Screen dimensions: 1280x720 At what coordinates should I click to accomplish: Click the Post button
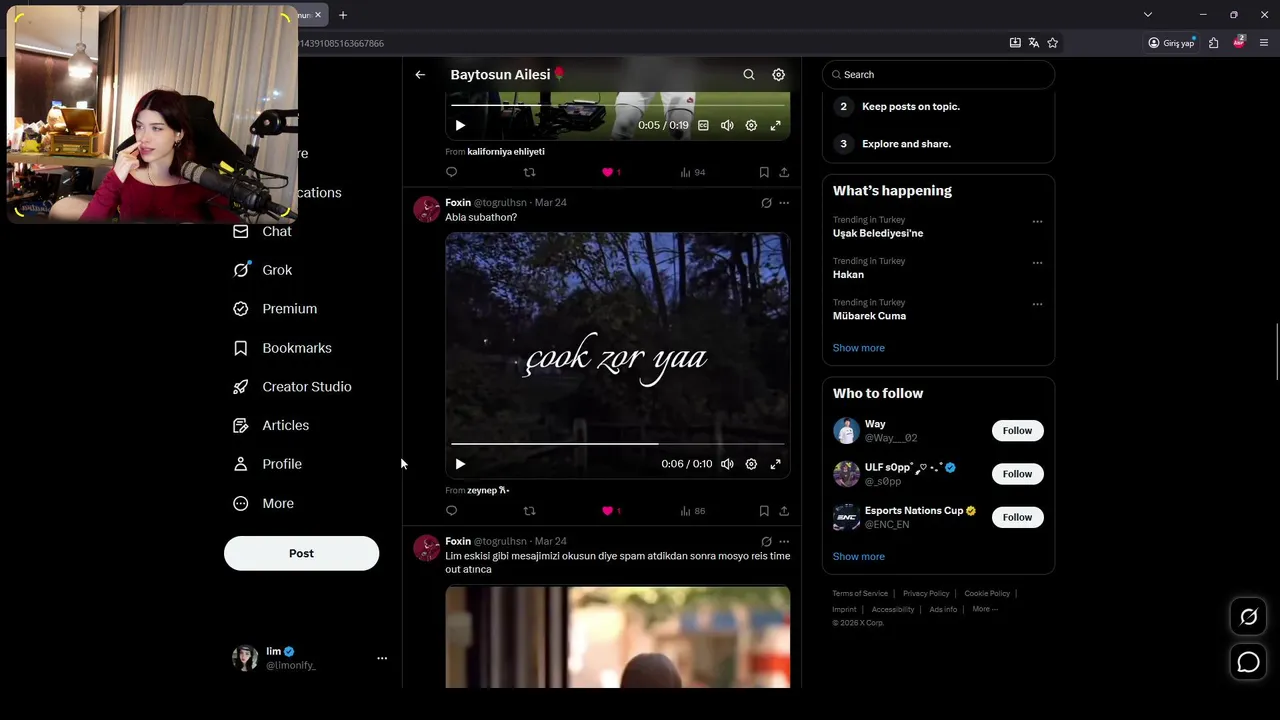point(301,553)
